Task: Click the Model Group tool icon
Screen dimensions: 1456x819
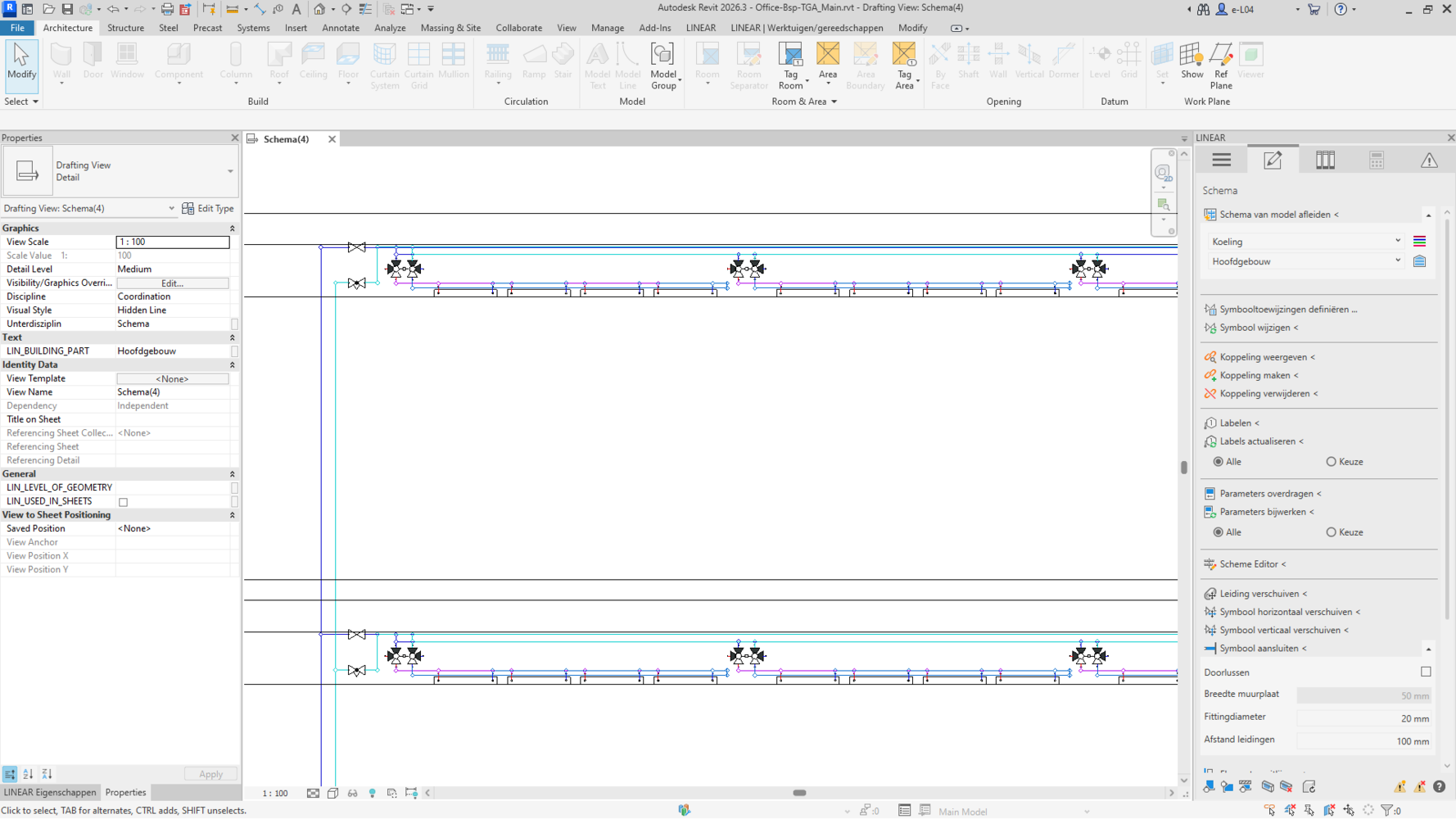Action: 662,56
